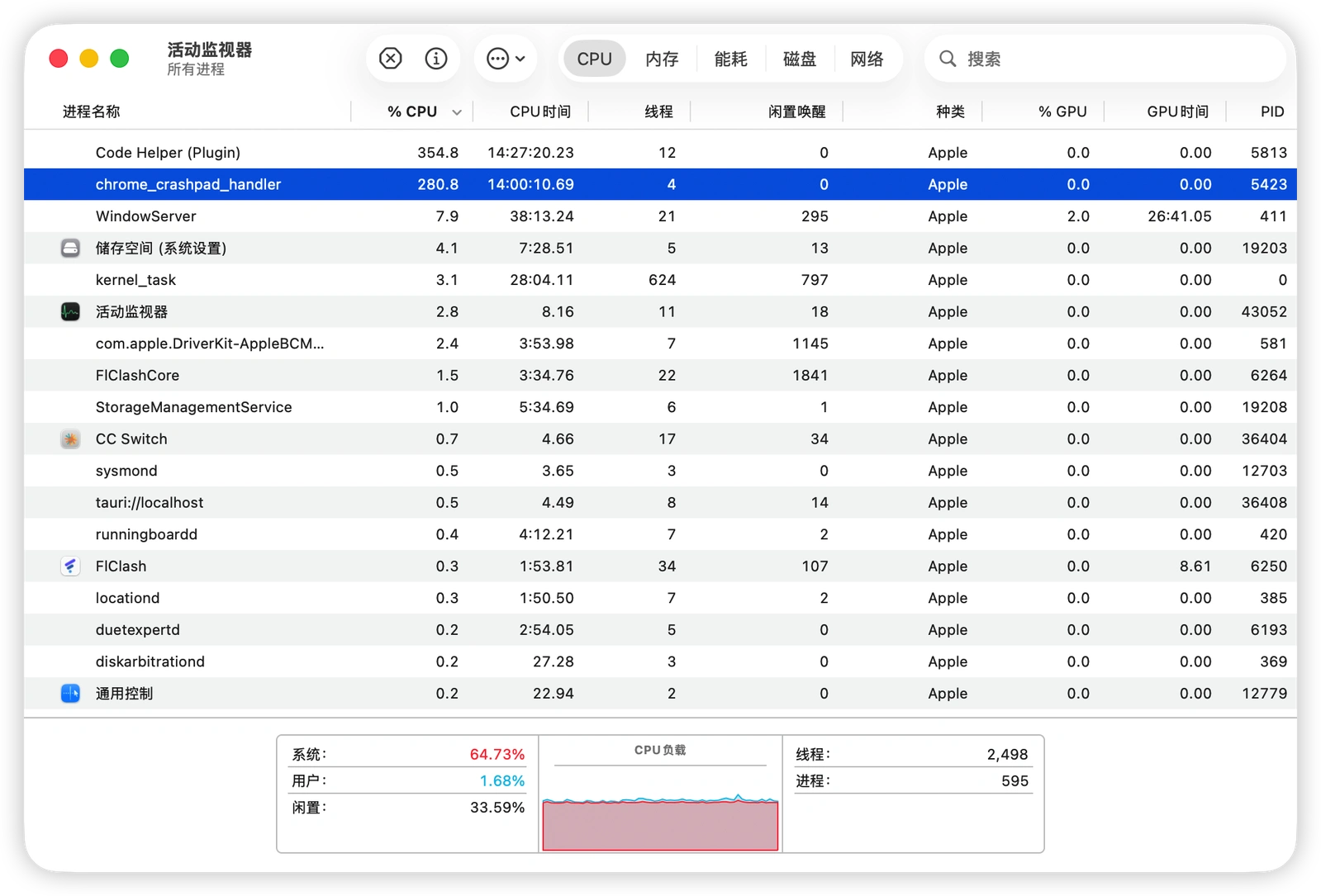Sort by 进程名称 column header

coord(91,111)
